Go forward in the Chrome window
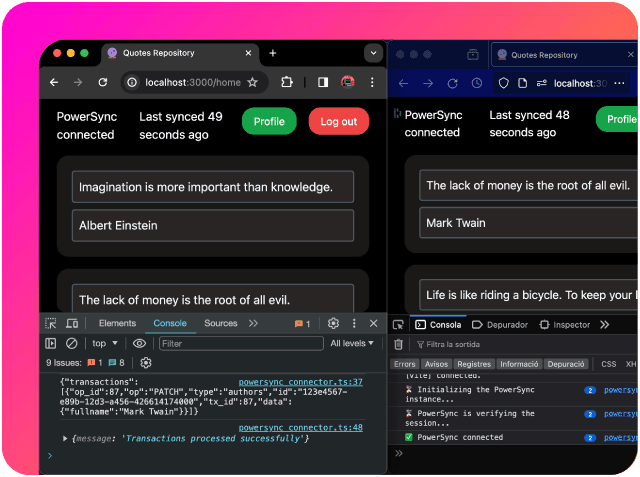The height and width of the screenshot is (477, 640). click(78, 82)
